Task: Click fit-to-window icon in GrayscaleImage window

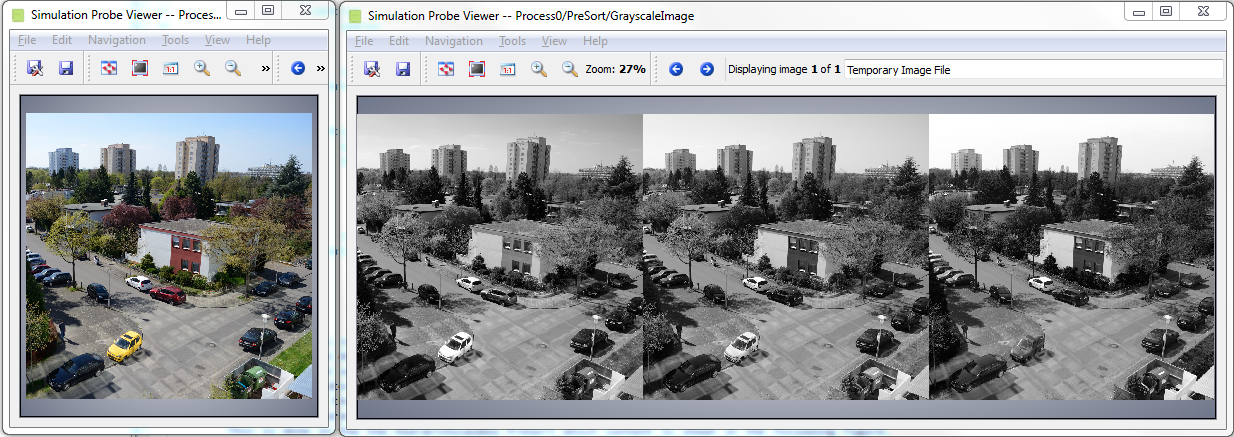Action: click(477, 69)
